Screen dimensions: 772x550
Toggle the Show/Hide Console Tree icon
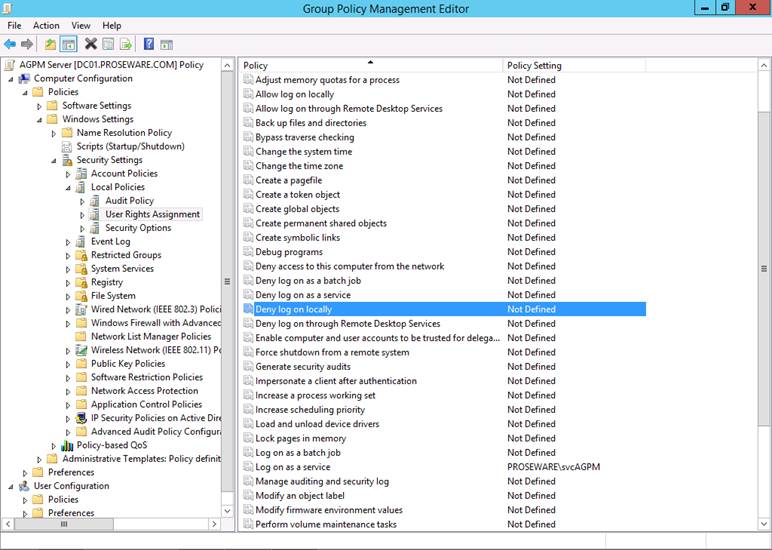click(68, 44)
